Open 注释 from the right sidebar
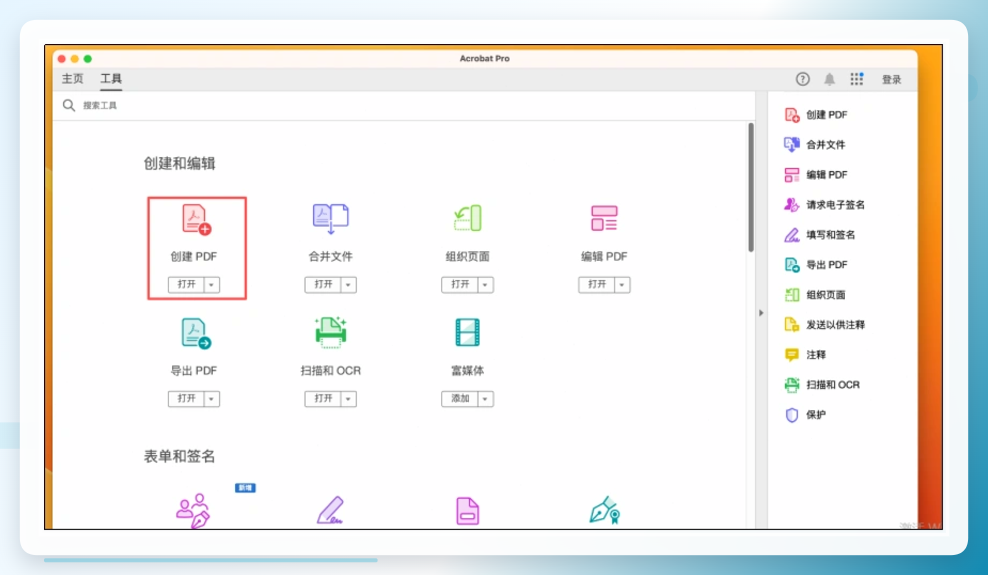This screenshot has width=988, height=575. tap(805, 355)
